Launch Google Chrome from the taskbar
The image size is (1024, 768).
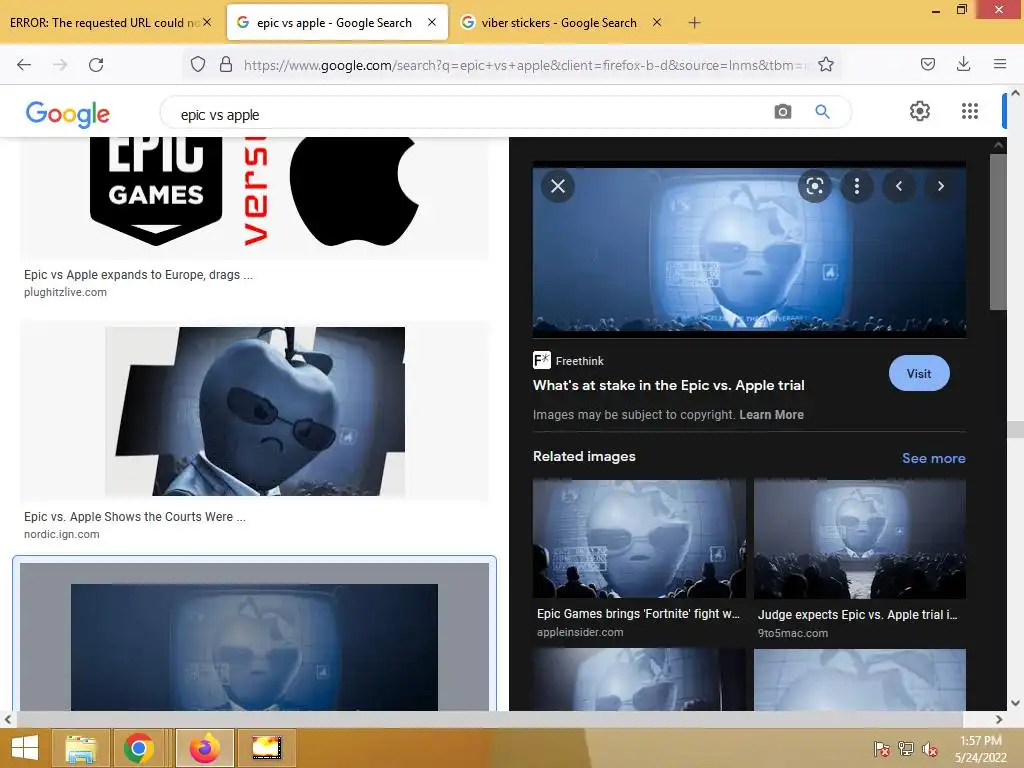[138, 748]
